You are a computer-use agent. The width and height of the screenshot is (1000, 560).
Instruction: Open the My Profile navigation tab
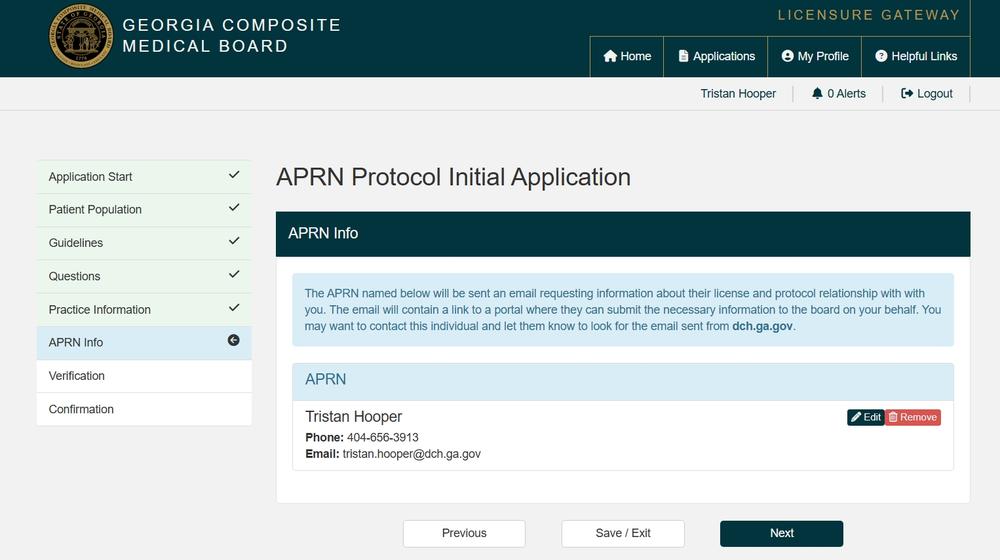click(x=814, y=56)
